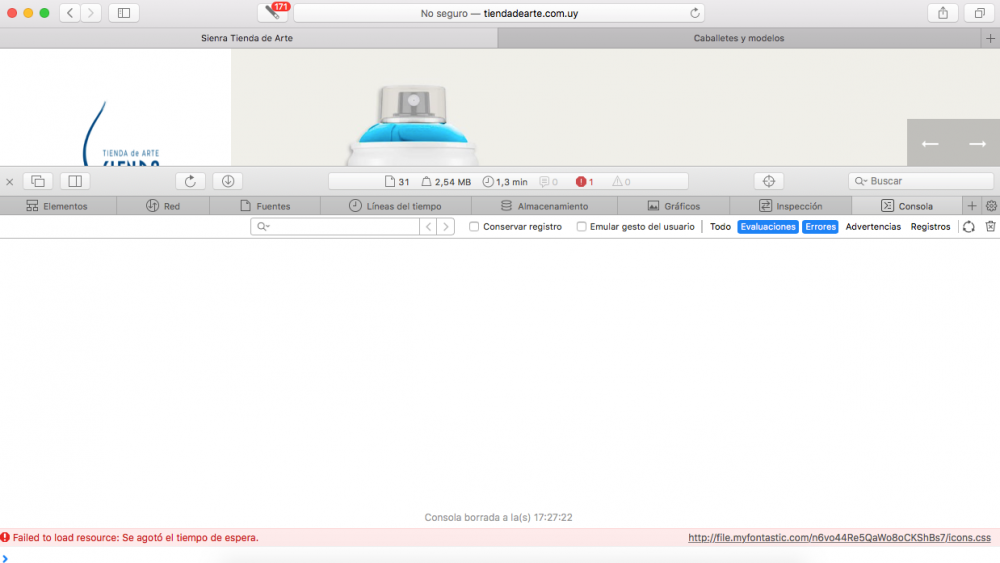Detach inspector into separate window
The height and width of the screenshot is (563, 1000).
[x=38, y=181]
